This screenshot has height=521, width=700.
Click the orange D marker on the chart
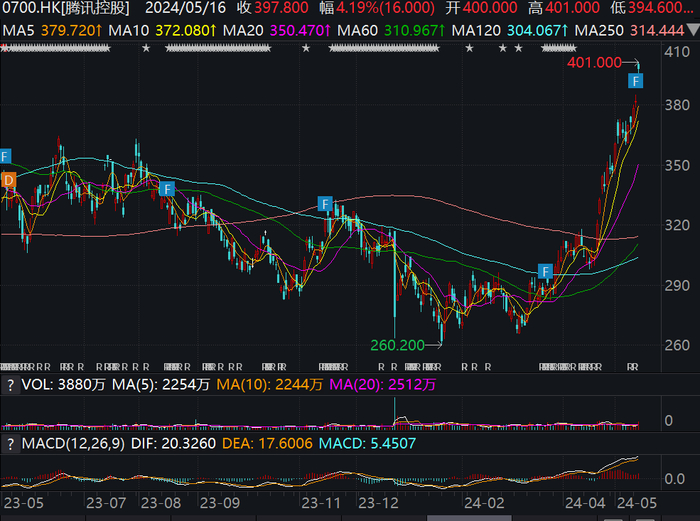(x=8, y=180)
